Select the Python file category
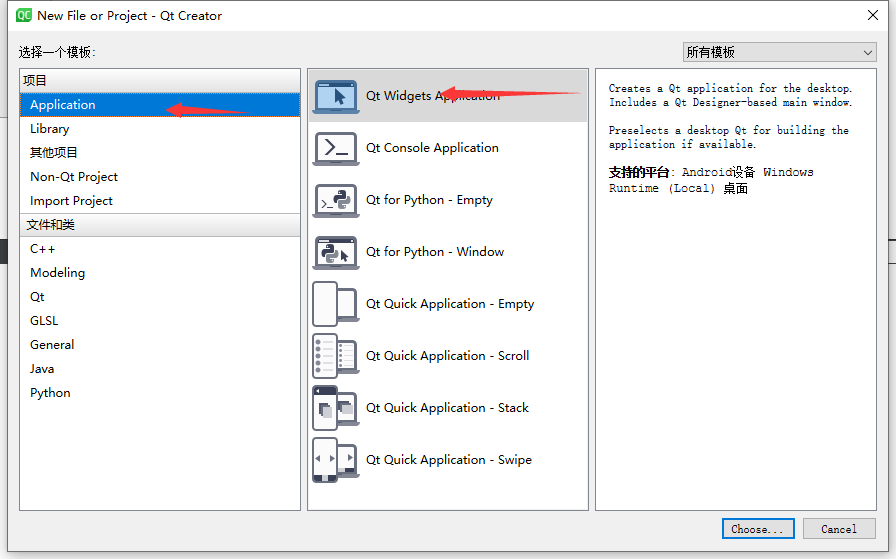 (160, 393)
